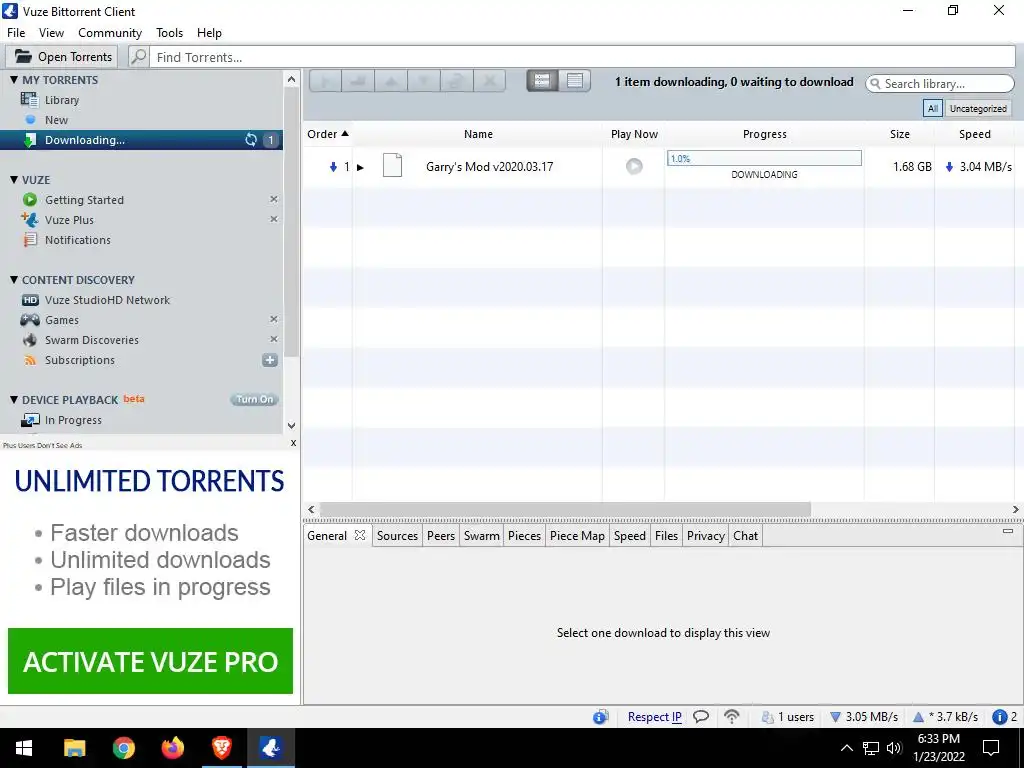
Task: Click the Open Torrents folder button
Action: (62, 57)
